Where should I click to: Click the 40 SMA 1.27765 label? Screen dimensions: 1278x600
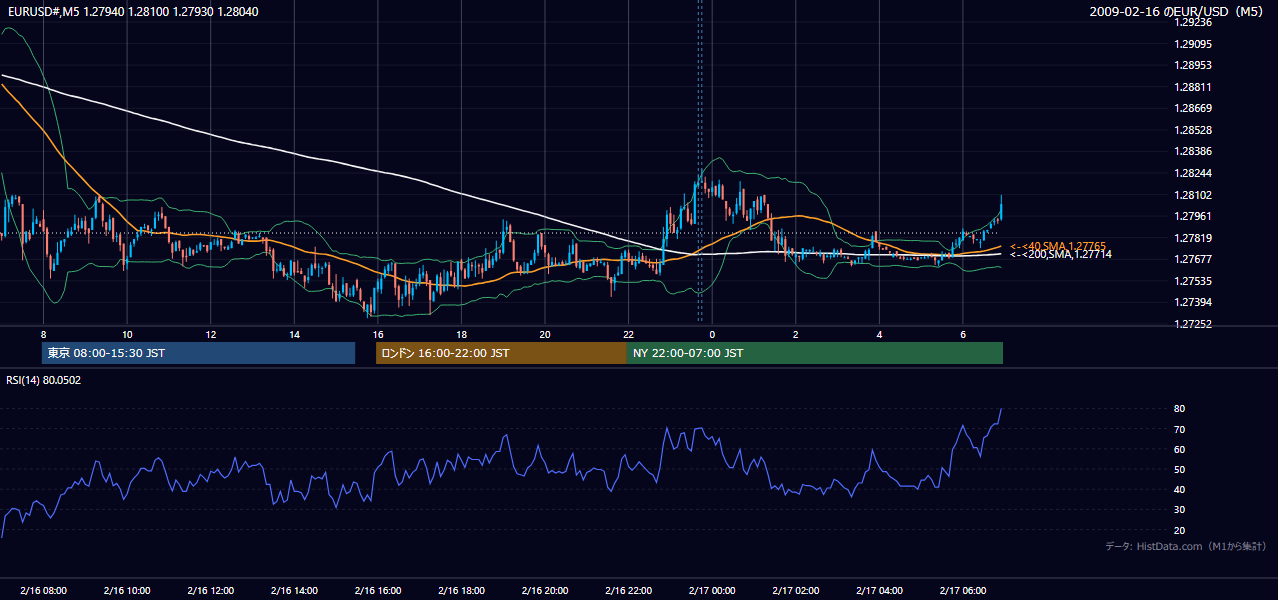point(1059,246)
